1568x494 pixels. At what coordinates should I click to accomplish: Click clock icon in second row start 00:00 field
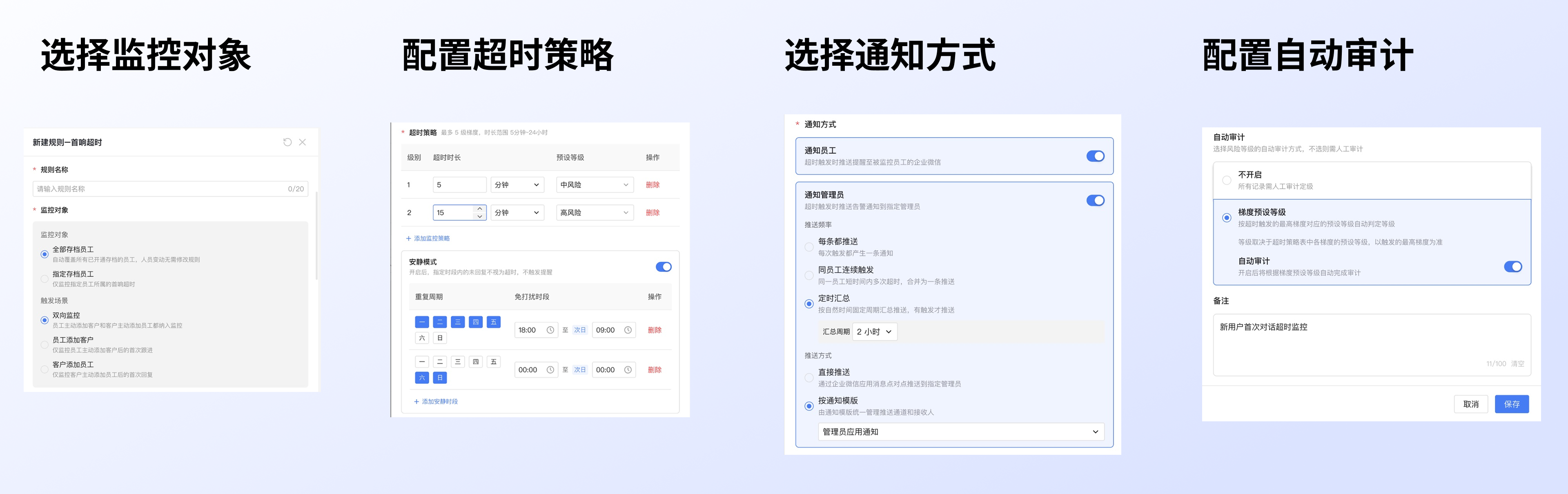550,370
